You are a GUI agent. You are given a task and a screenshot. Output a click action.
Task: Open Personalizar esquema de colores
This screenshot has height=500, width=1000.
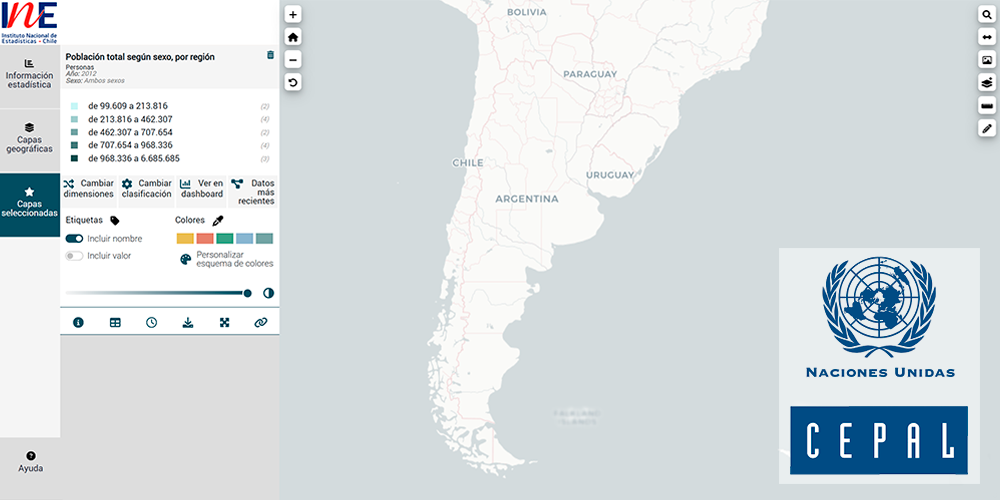tap(227, 259)
